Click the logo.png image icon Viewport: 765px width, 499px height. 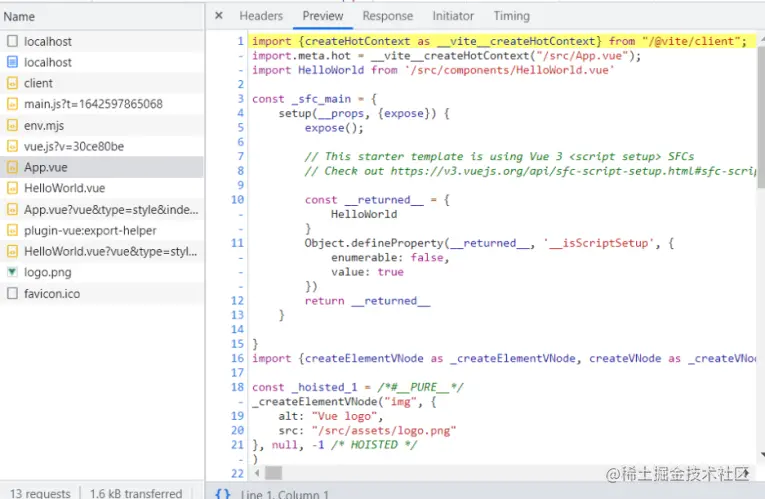pyautogui.click(x=12, y=272)
